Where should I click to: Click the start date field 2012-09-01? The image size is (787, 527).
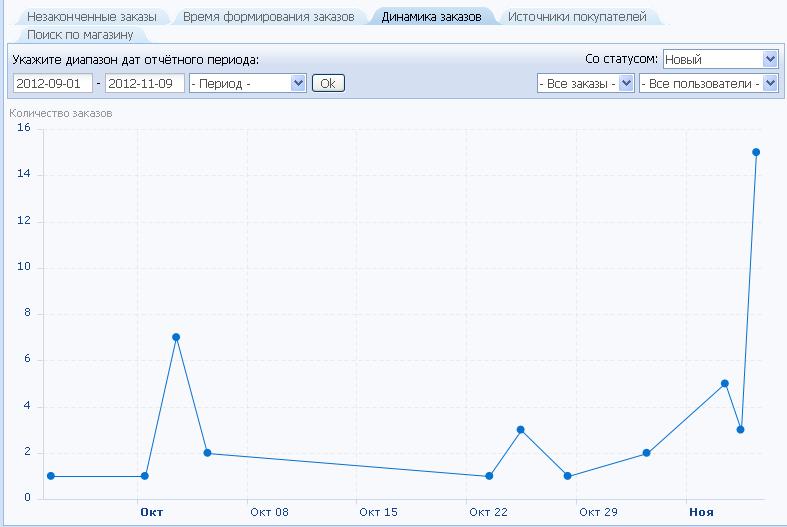pos(52,83)
